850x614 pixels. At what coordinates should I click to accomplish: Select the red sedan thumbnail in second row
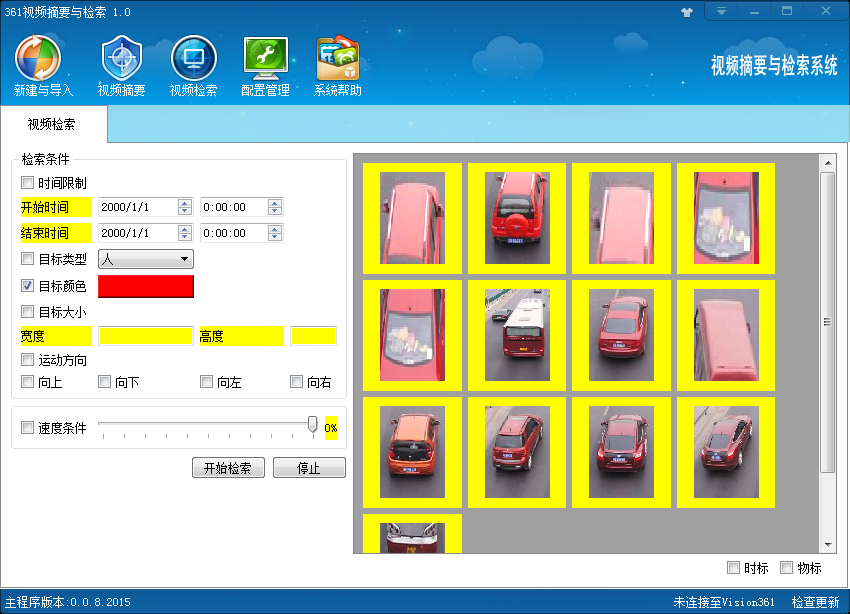(621, 335)
